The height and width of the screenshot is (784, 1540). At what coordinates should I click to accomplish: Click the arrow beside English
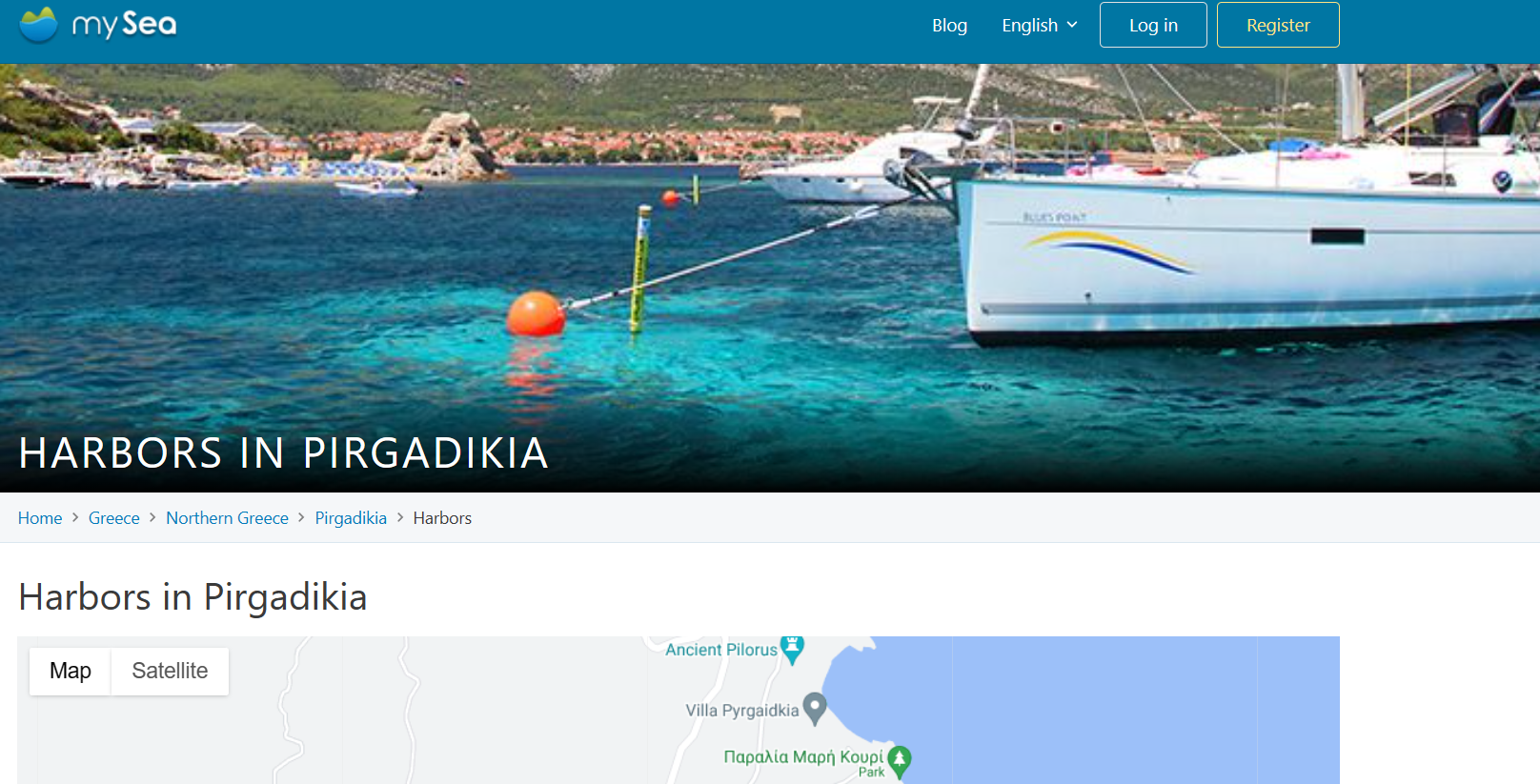point(1072,25)
